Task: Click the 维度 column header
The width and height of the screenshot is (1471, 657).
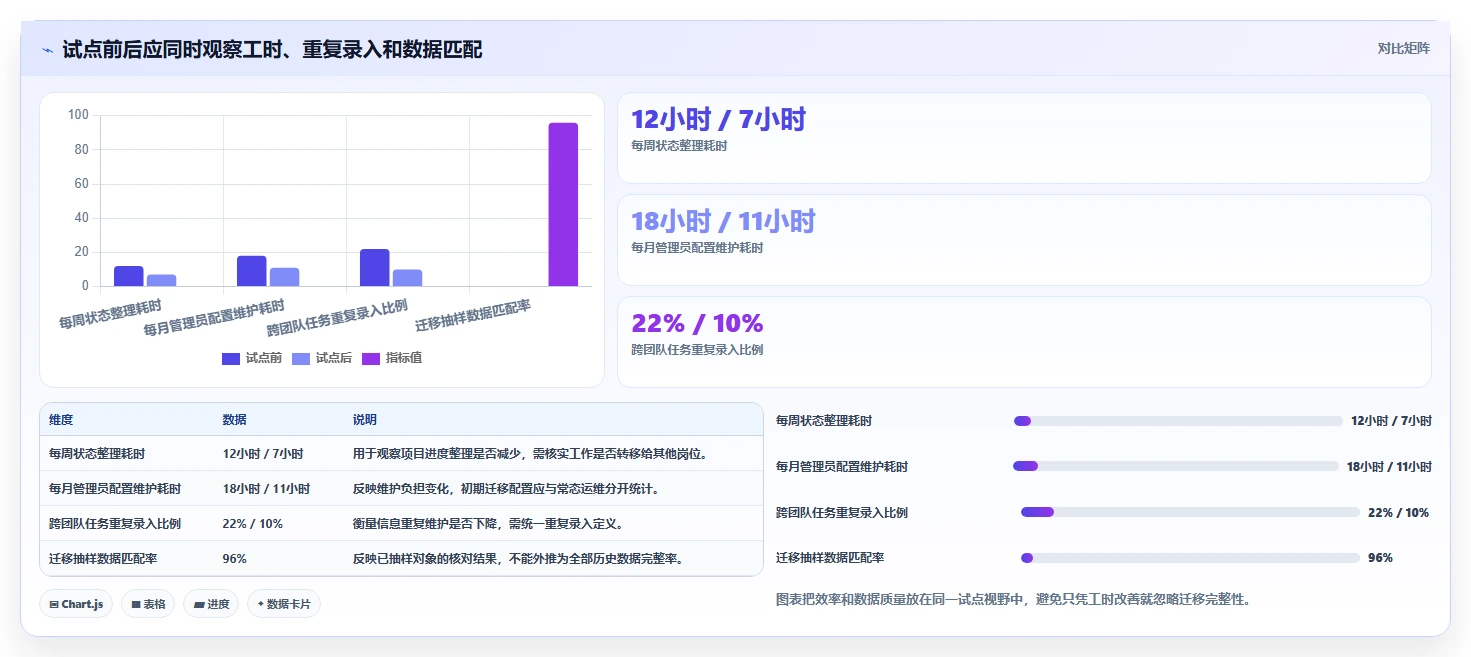Action: 61,420
